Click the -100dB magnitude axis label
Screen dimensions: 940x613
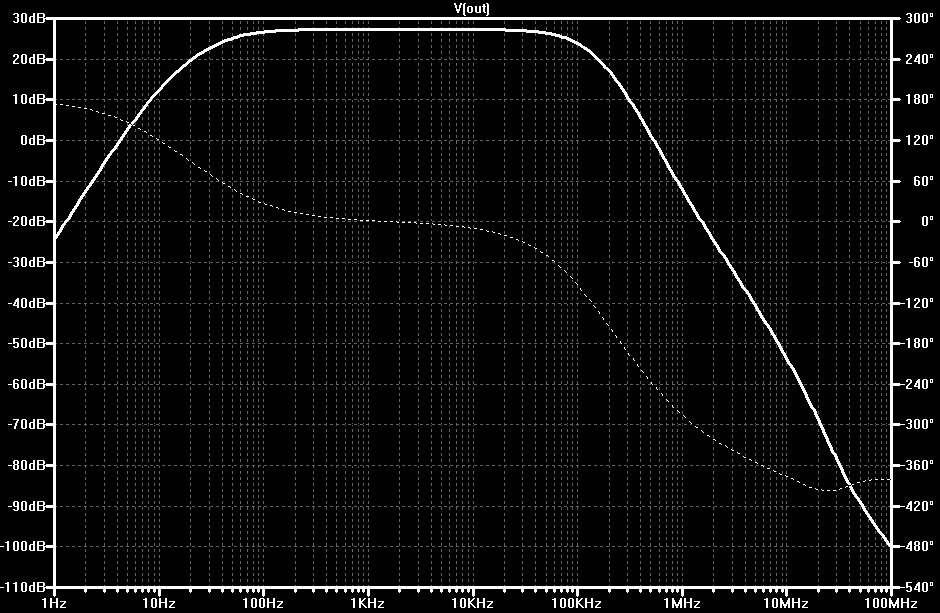pyautogui.click(x=23, y=546)
